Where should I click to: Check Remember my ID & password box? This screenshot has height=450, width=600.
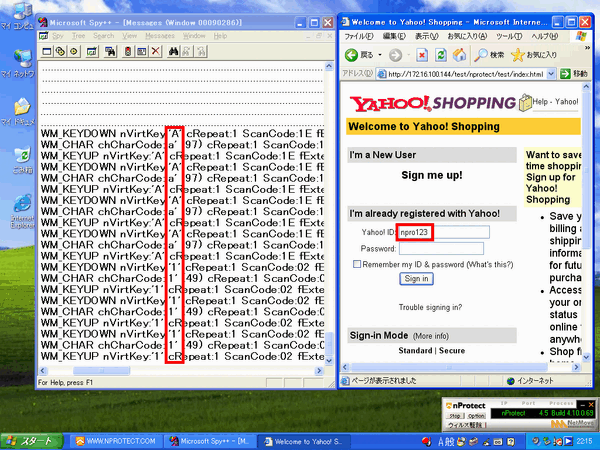[357, 264]
